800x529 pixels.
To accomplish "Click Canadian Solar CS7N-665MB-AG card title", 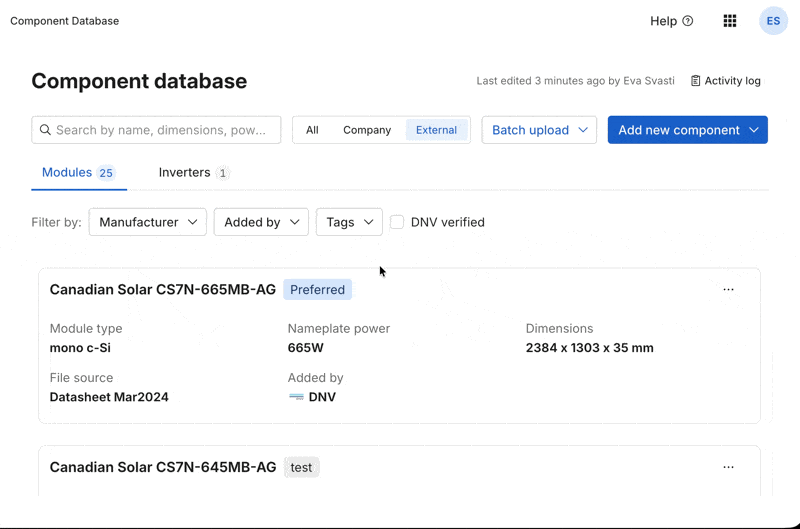I will (163, 289).
